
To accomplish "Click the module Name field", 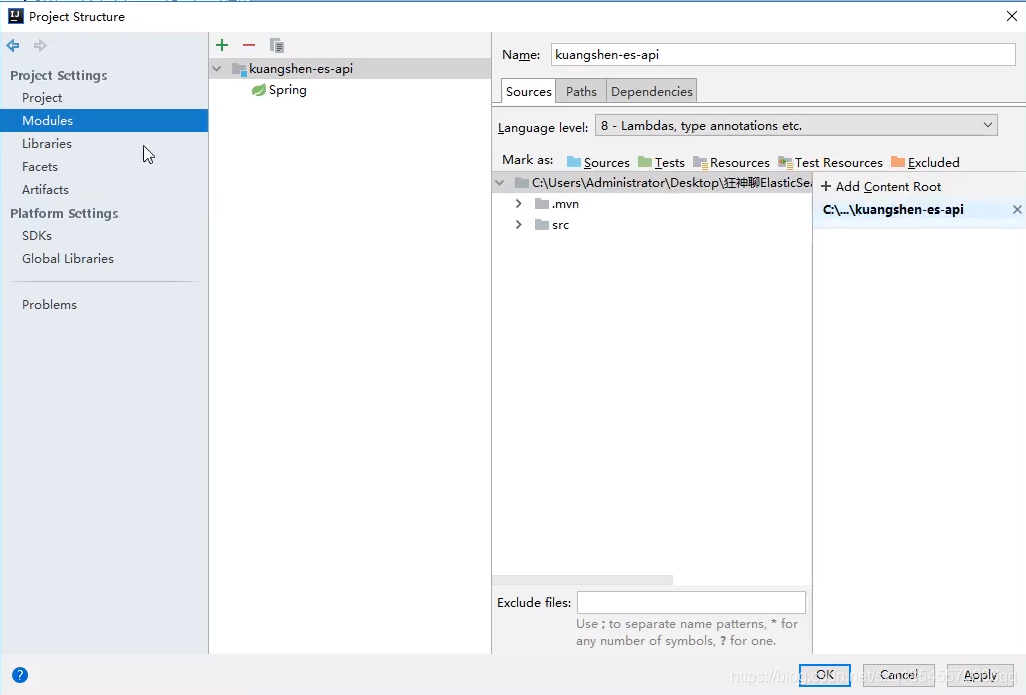I will 783,54.
